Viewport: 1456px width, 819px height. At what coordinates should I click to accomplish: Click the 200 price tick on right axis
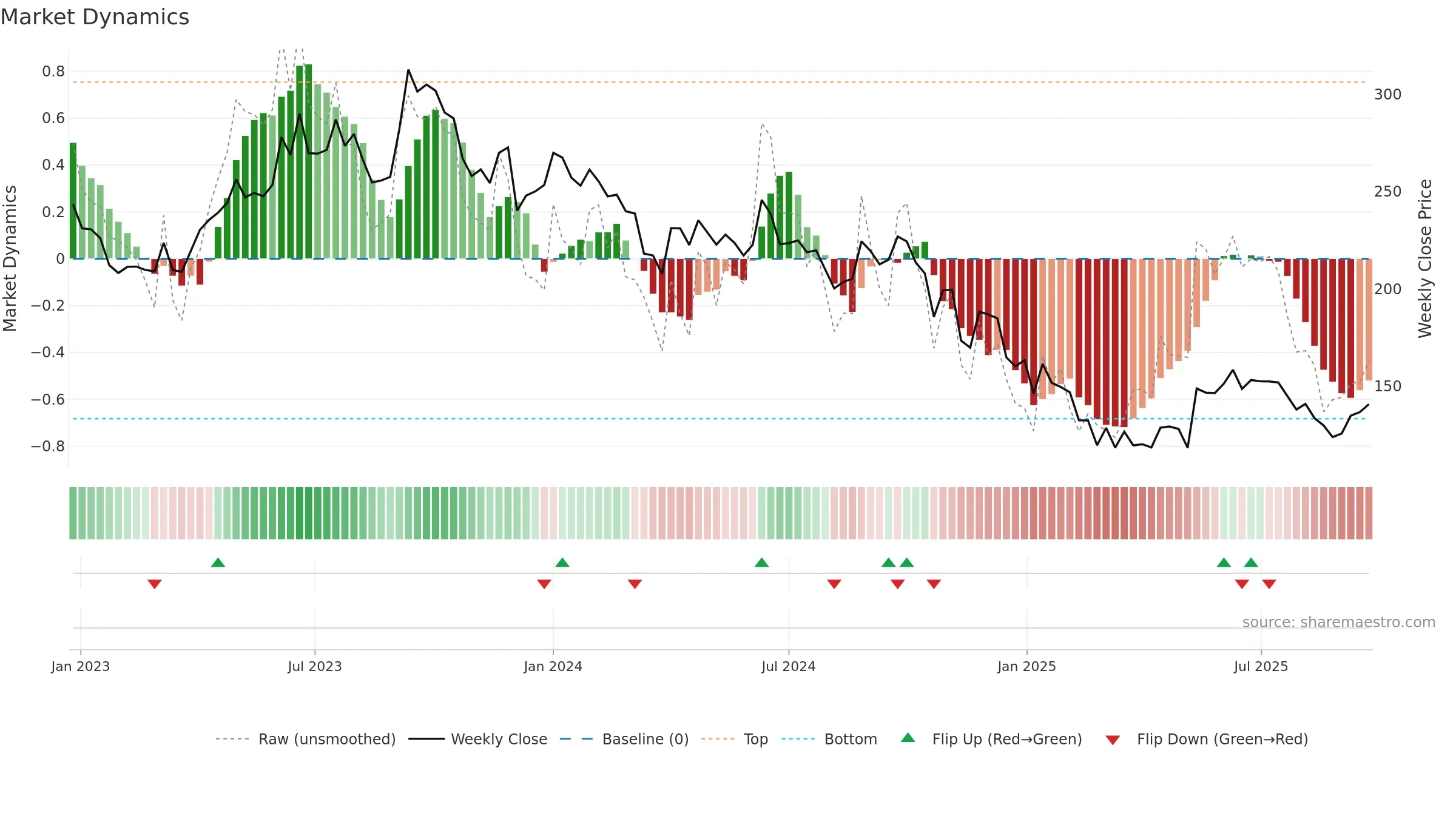tap(1388, 289)
